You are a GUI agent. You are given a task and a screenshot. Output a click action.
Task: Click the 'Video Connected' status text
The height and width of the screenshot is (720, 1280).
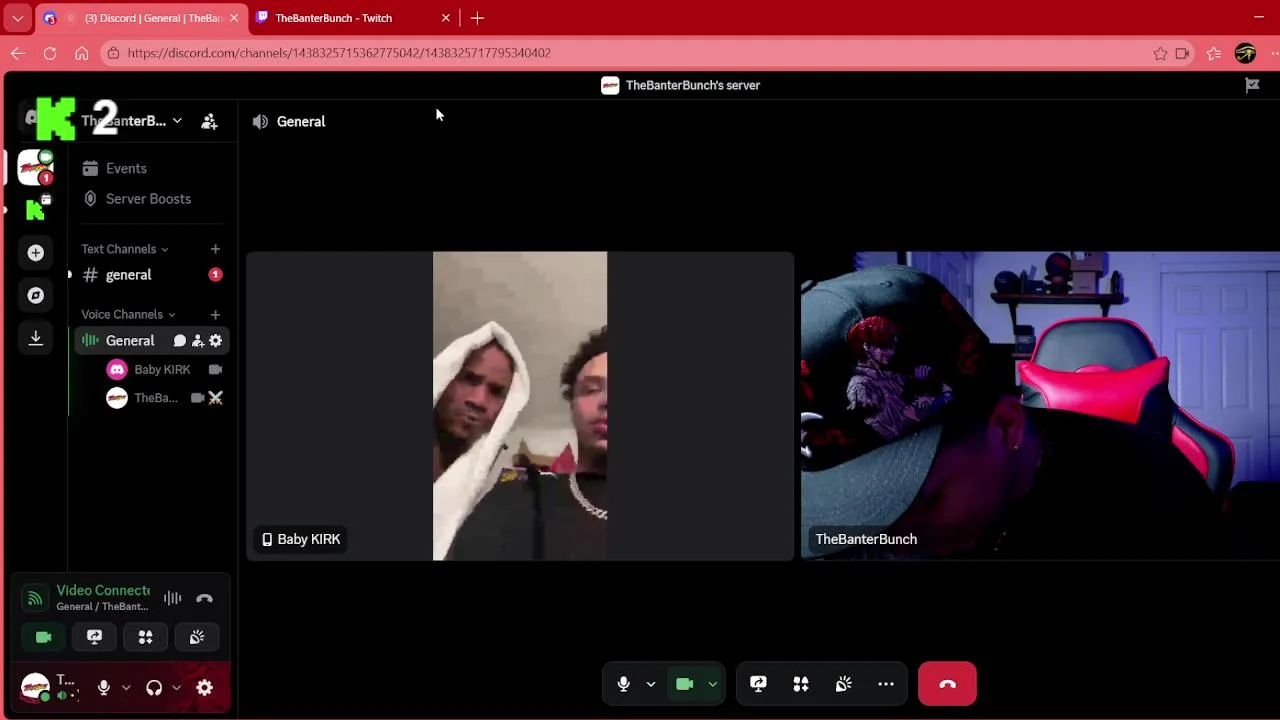point(103,590)
